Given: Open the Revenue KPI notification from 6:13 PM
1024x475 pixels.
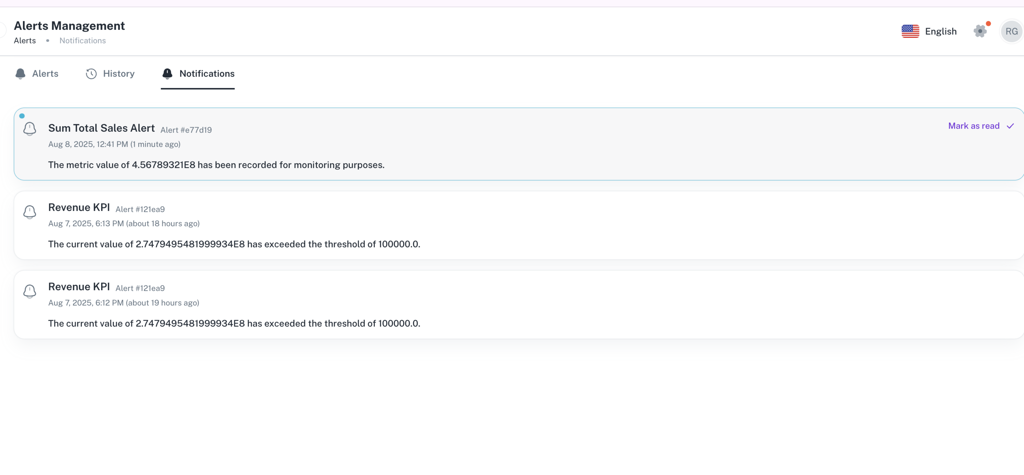Looking at the screenshot, I should pos(79,208).
